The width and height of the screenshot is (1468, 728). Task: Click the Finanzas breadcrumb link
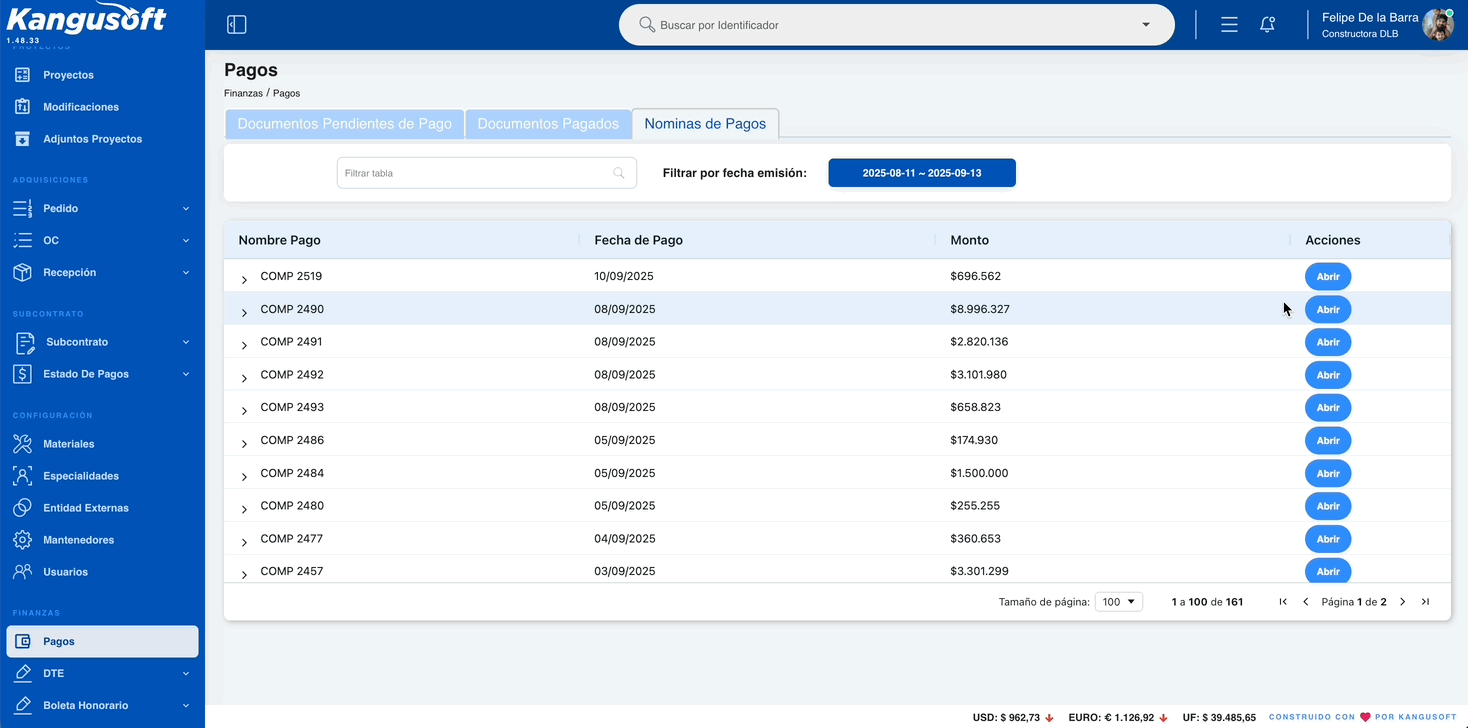[x=243, y=93]
